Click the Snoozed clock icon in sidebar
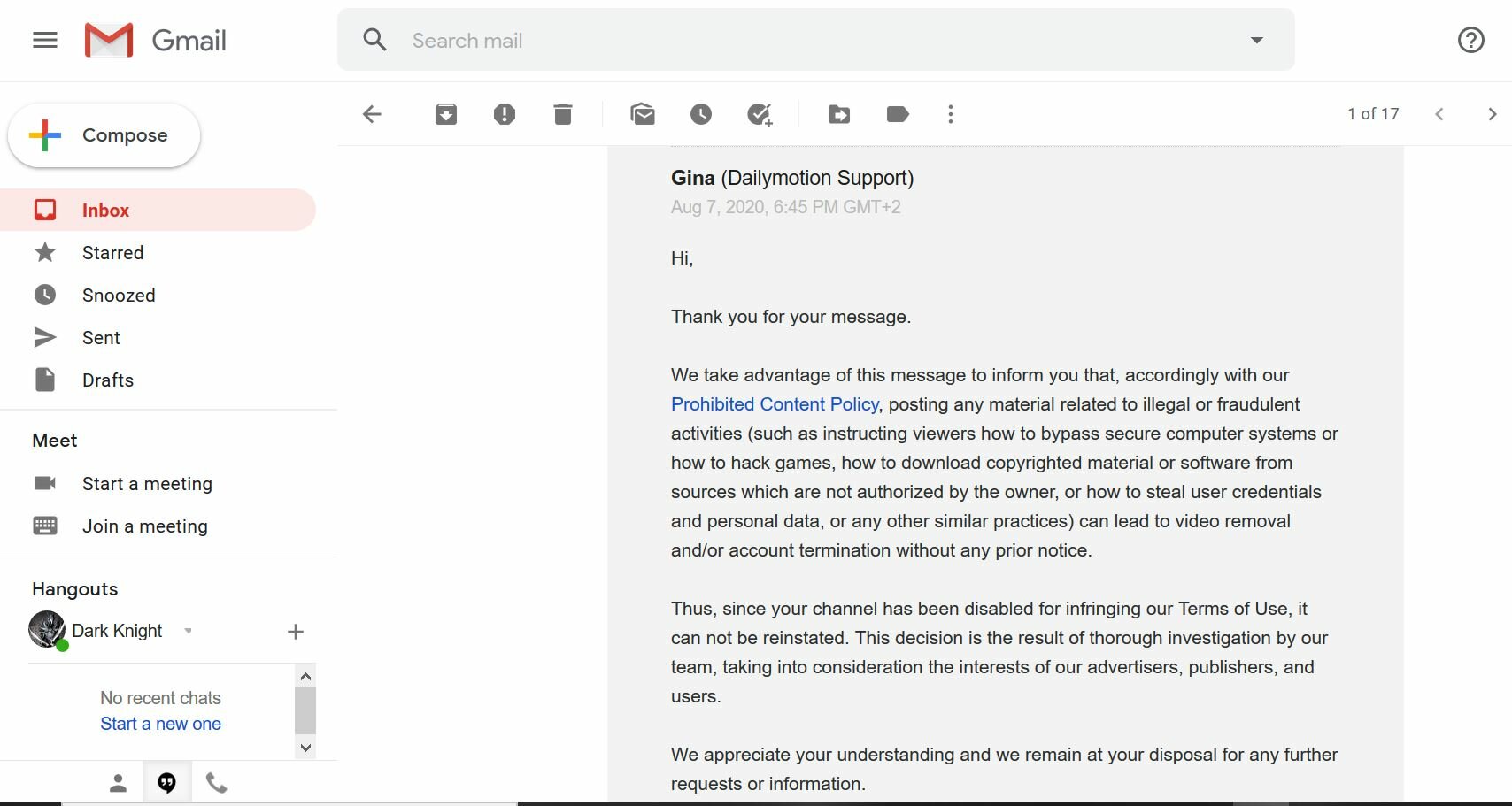1512x806 pixels. pyautogui.click(x=45, y=295)
